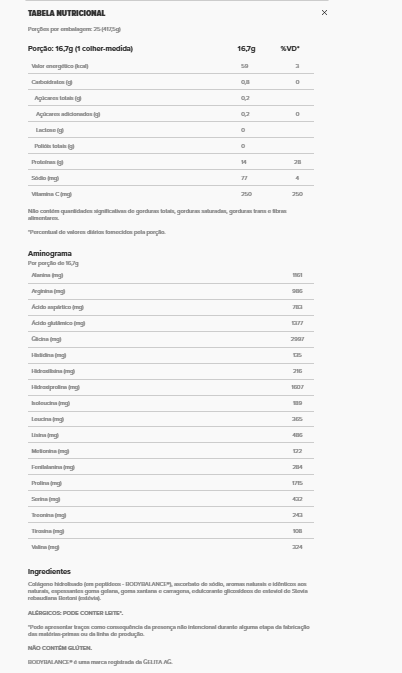Click the Hidroxiprolina (mg) row
Screen dimensions: 402x673
tap(171, 387)
